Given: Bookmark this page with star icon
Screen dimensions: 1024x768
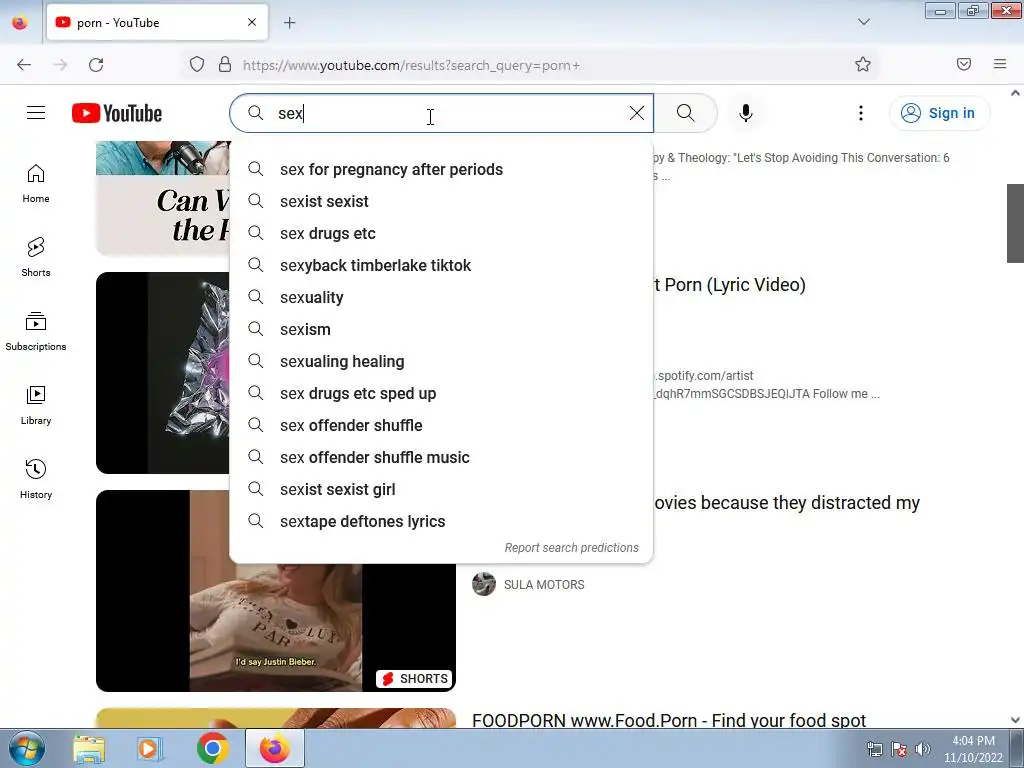Looking at the screenshot, I should [863, 64].
